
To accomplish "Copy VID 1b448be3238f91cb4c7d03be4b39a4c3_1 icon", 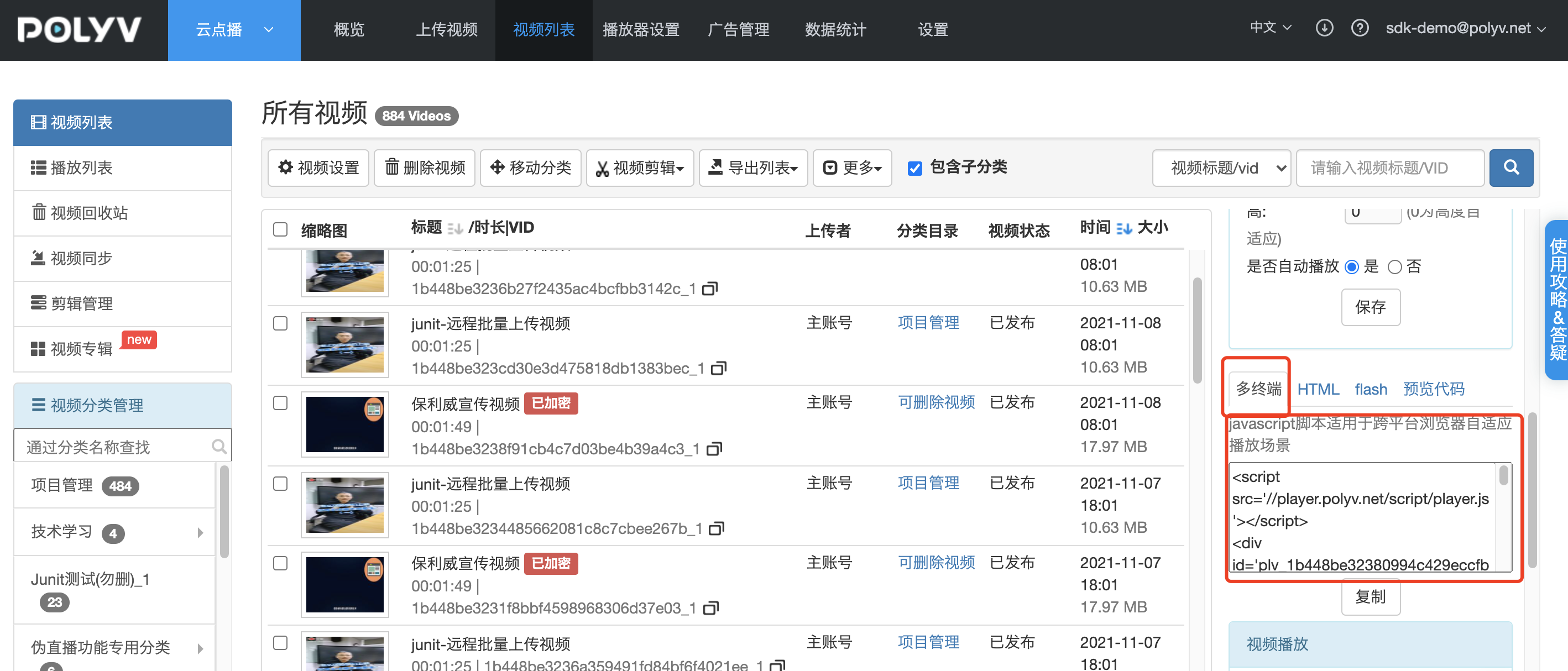I will click(x=714, y=449).
